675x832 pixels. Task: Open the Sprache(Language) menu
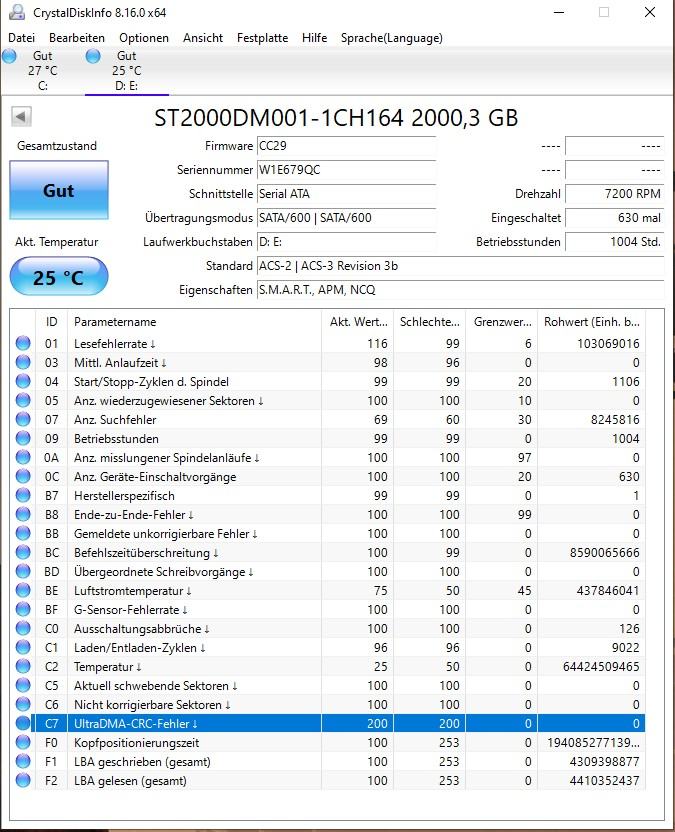[392, 38]
